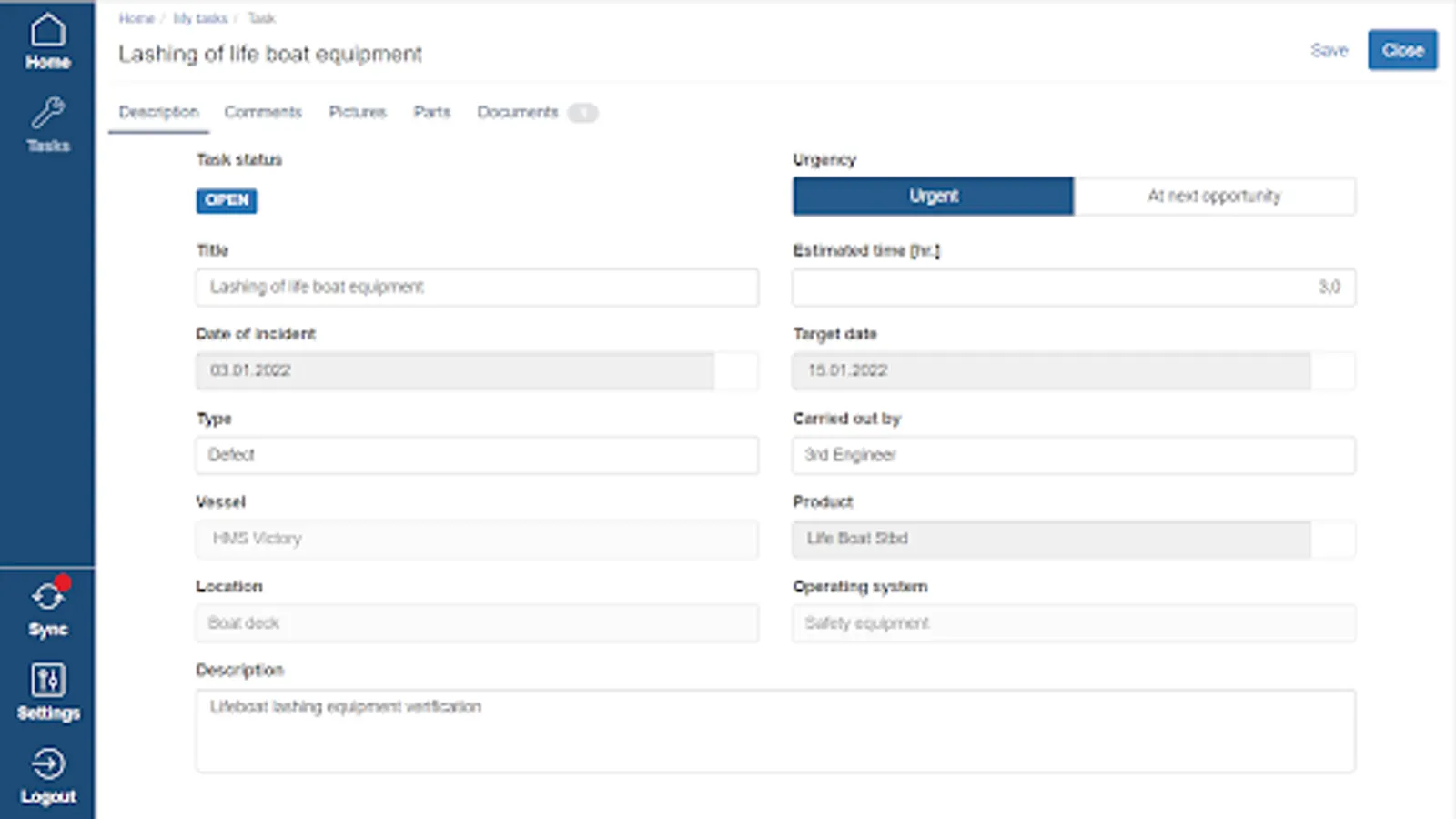
Task: Go to the Parts tab
Action: [x=431, y=112]
